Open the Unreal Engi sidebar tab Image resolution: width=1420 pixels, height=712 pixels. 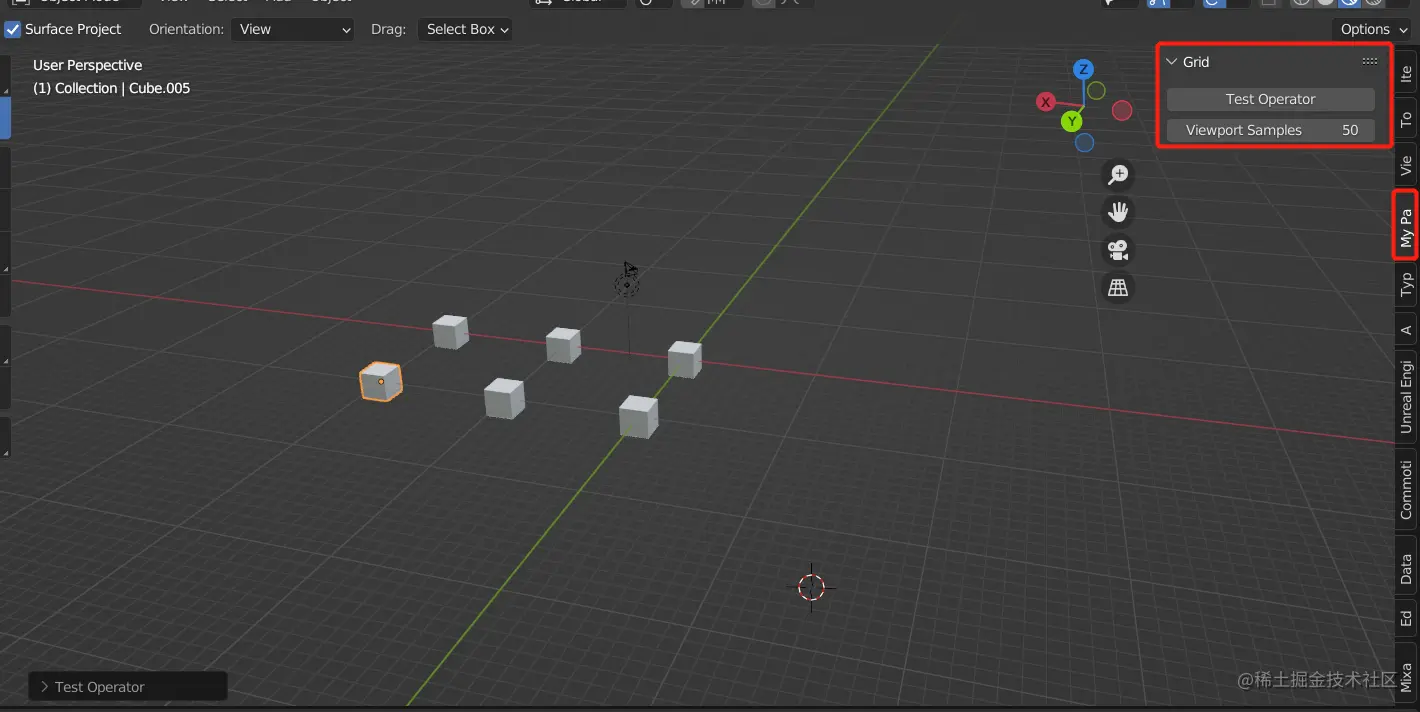(1407, 396)
